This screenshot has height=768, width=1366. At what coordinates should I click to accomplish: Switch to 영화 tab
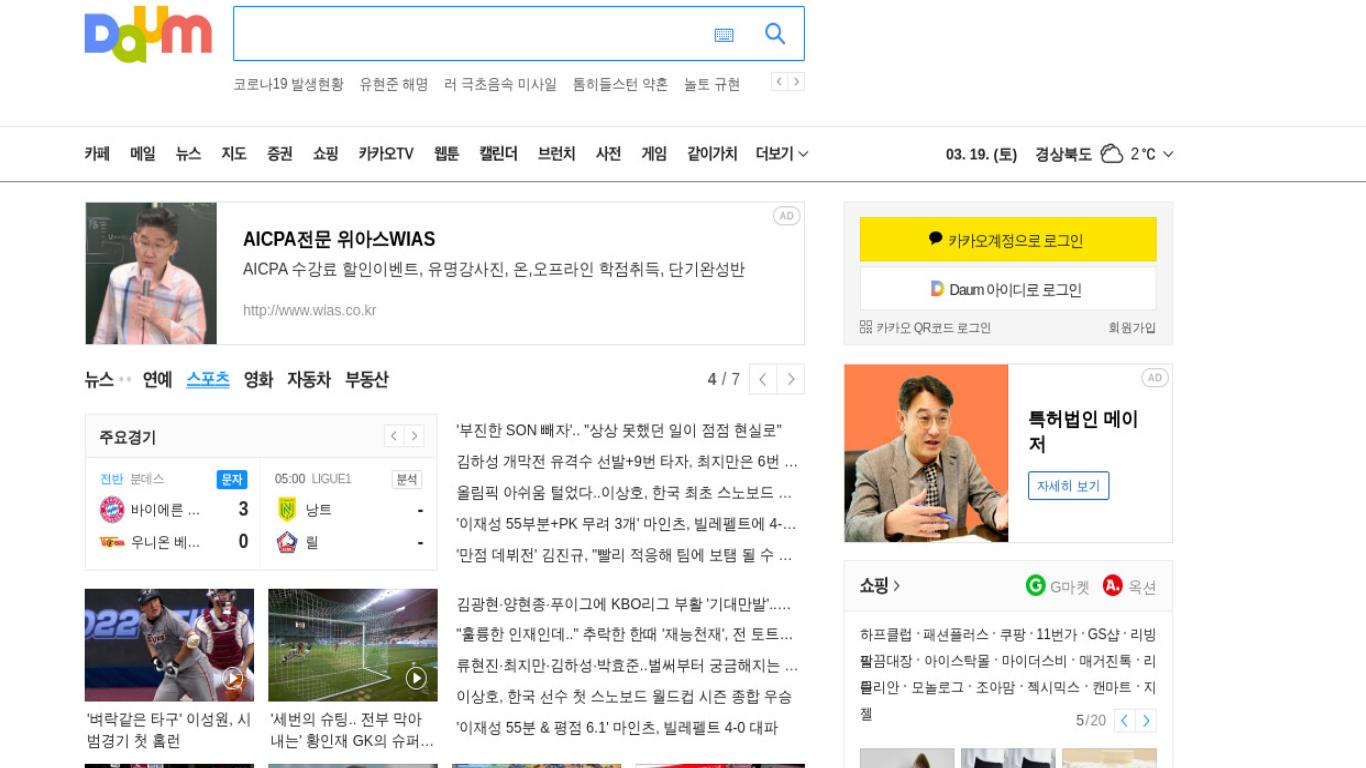(x=258, y=380)
